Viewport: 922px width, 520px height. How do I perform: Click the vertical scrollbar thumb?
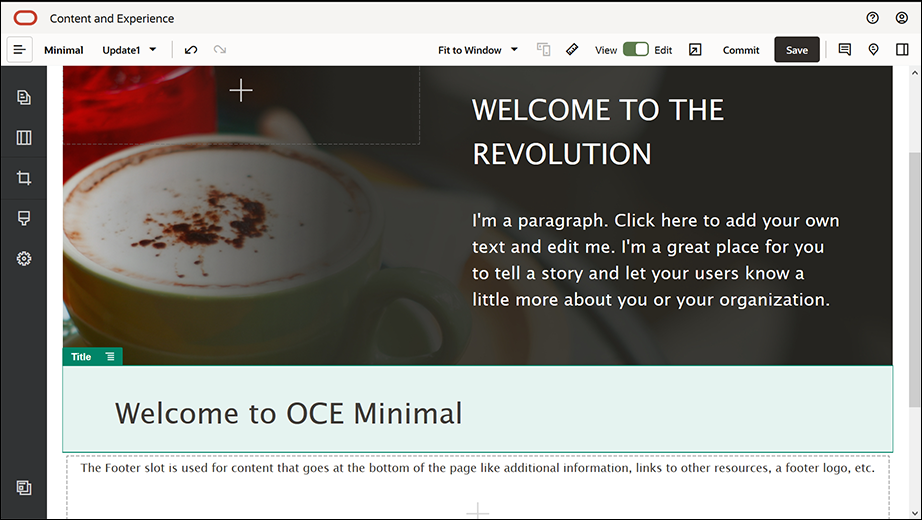tap(914, 279)
